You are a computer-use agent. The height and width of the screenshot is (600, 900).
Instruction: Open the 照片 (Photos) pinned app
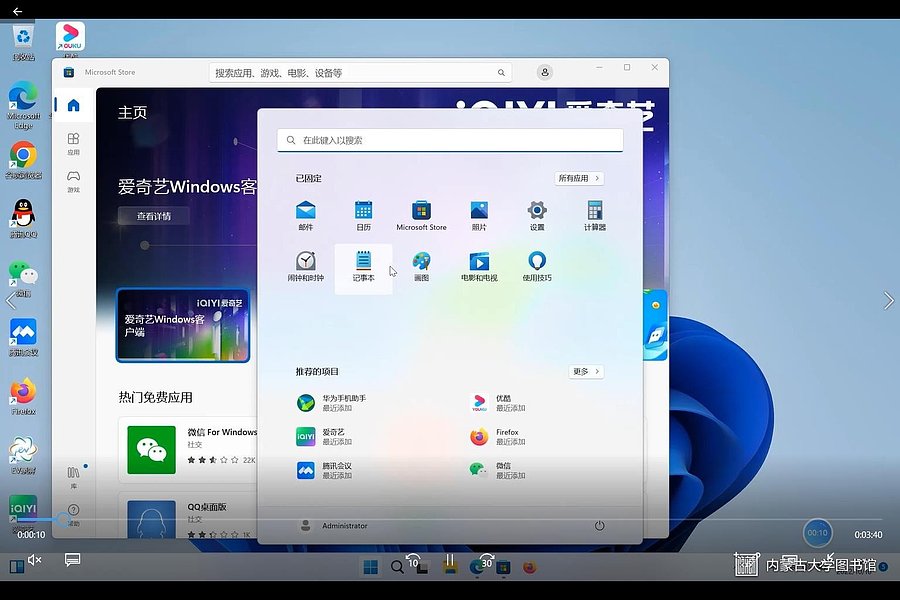[x=479, y=215]
